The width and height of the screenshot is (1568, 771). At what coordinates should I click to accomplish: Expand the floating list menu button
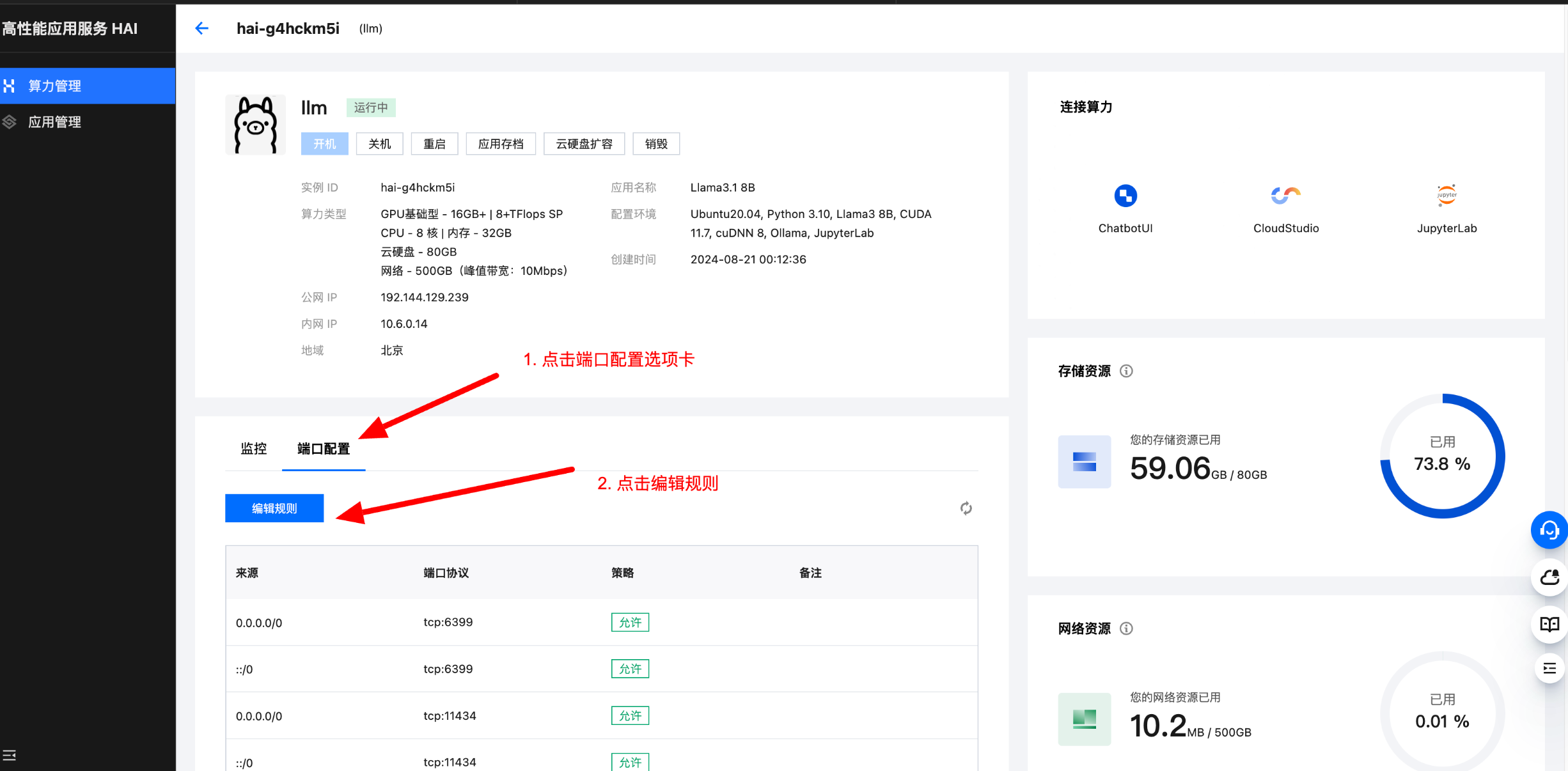[1549, 669]
